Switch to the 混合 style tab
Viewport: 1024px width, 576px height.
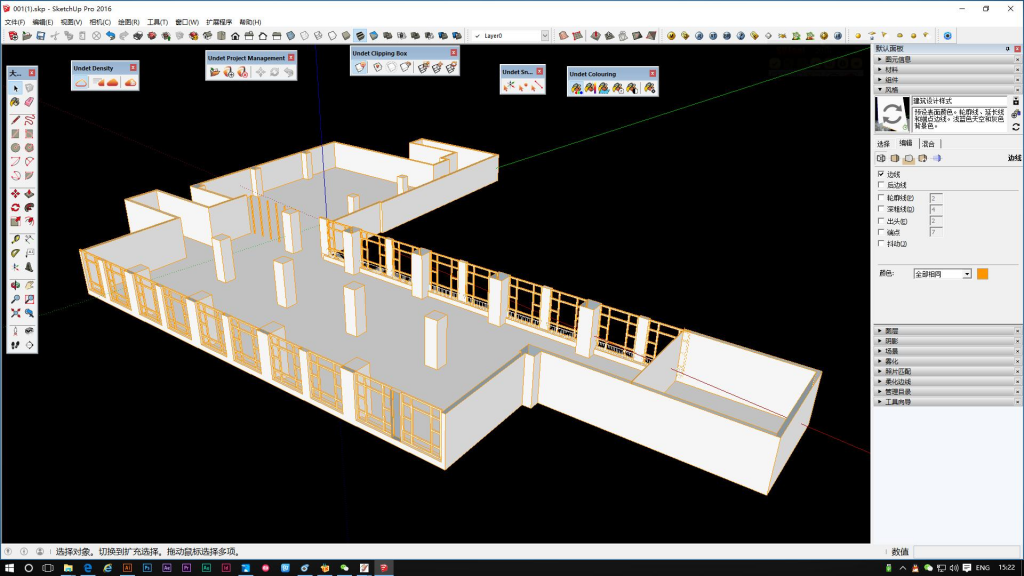929,144
